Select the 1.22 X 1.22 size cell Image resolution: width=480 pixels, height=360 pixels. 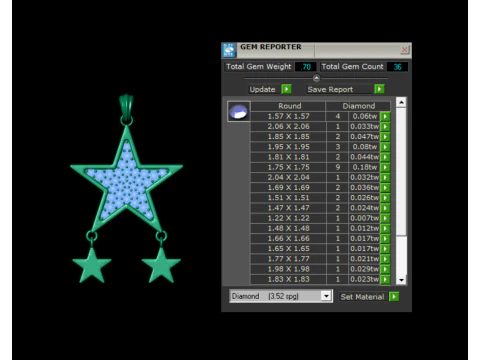tap(288, 218)
